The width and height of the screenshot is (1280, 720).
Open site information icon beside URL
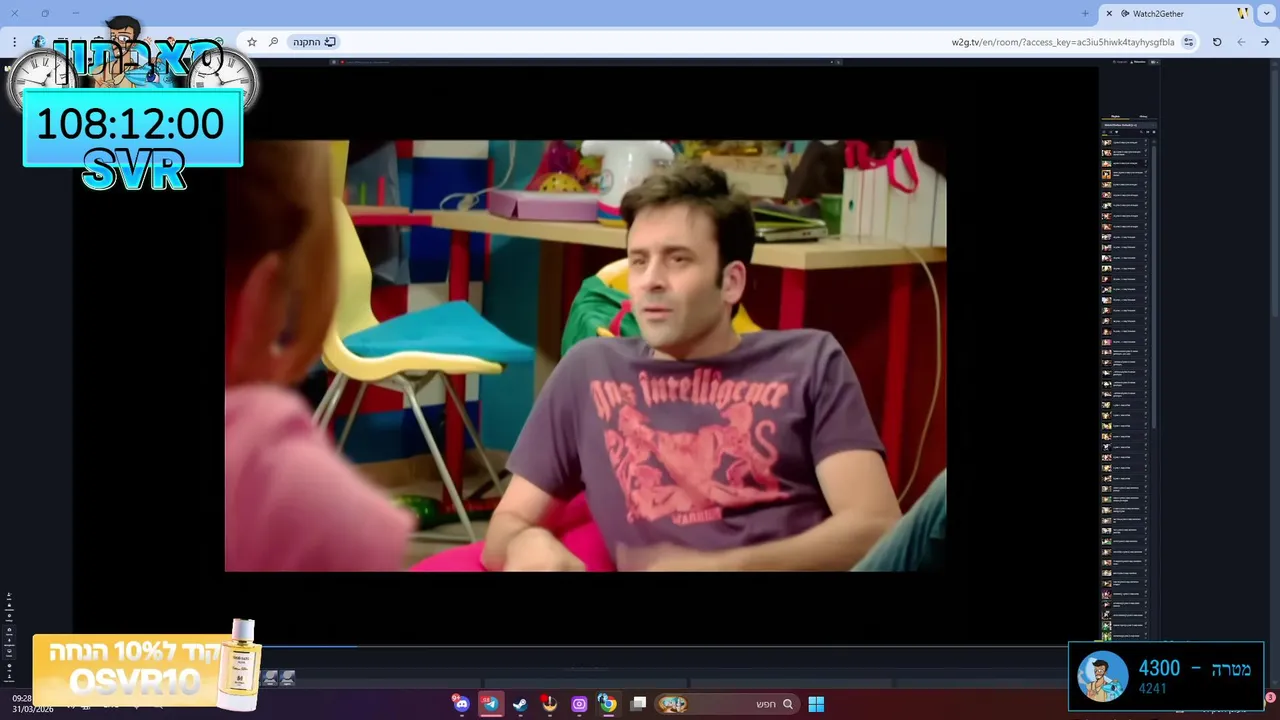1188,42
